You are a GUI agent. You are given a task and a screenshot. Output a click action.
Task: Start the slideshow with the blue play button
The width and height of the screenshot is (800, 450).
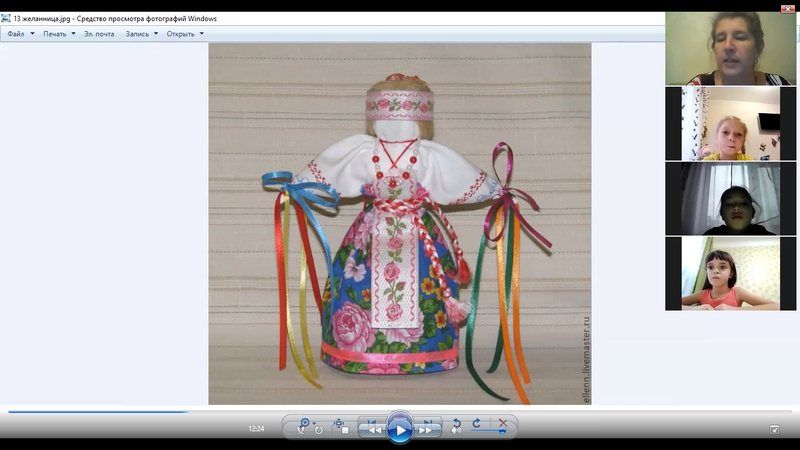(400, 430)
